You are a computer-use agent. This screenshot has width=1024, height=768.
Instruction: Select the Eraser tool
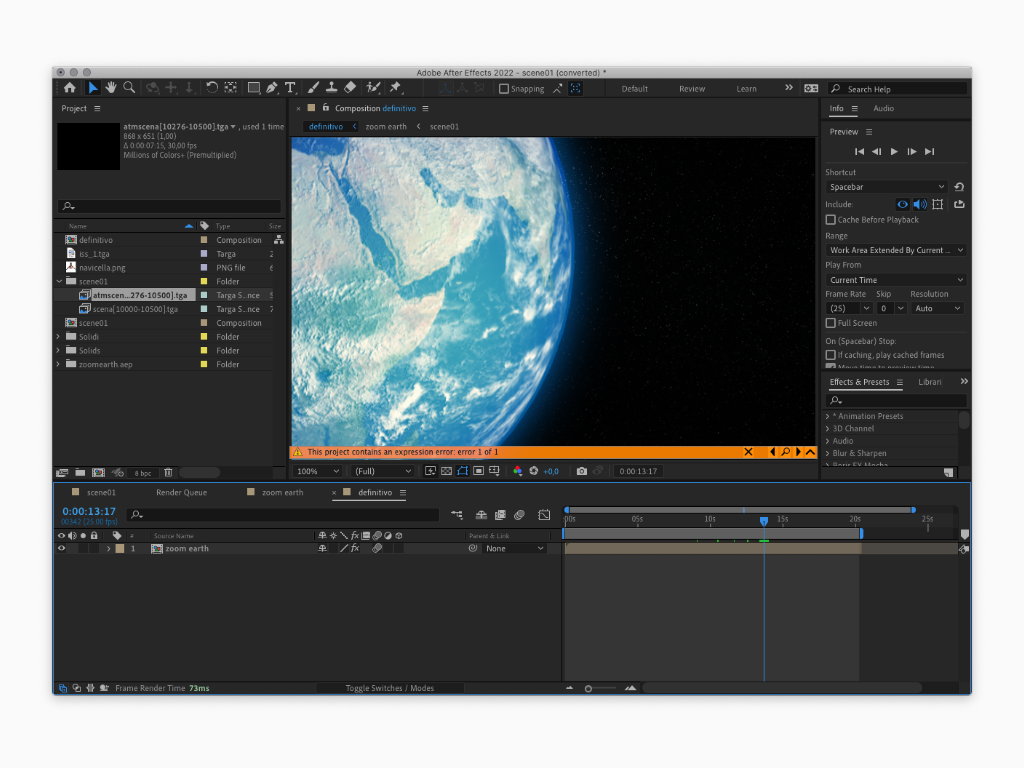pyautogui.click(x=350, y=88)
